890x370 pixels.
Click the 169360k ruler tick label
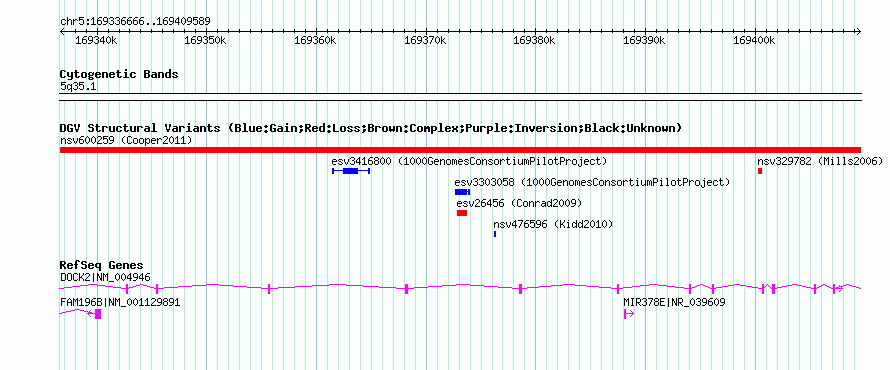click(316, 41)
